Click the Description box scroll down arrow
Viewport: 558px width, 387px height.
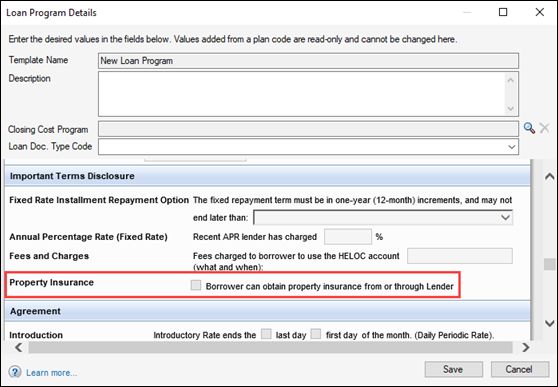click(x=511, y=108)
